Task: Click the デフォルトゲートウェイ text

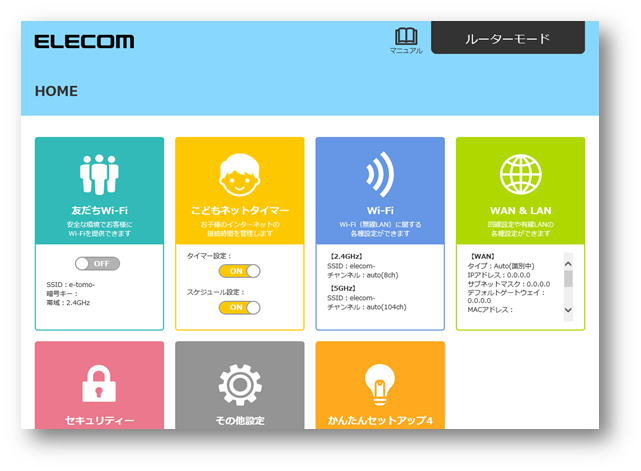Action: click(x=506, y=293)
